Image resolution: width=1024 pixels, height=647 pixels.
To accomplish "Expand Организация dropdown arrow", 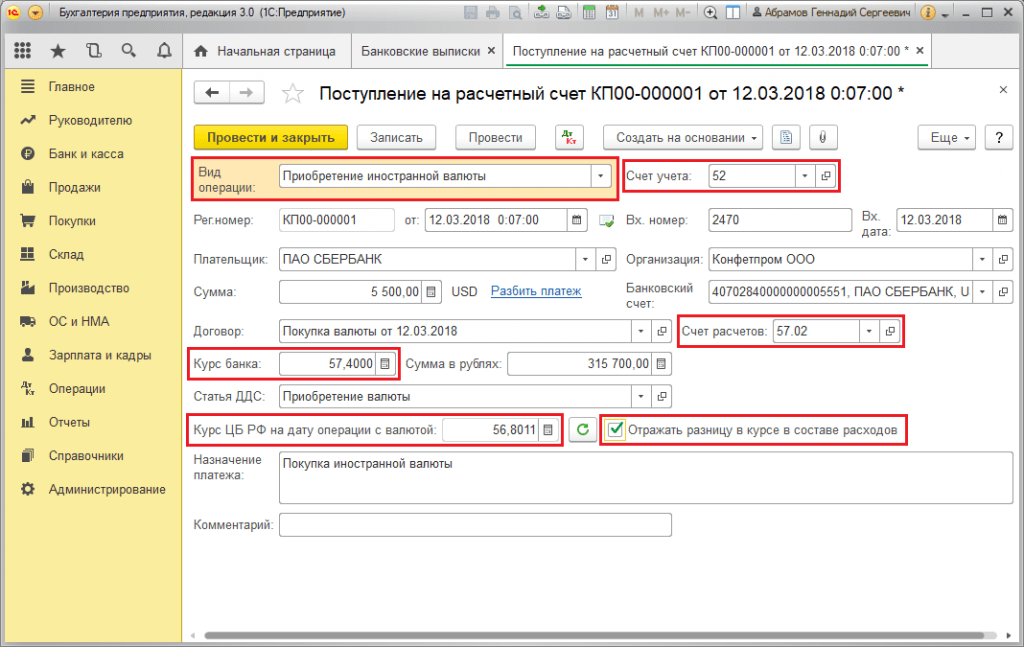I will pyautogui.click(x=982, y=259).
